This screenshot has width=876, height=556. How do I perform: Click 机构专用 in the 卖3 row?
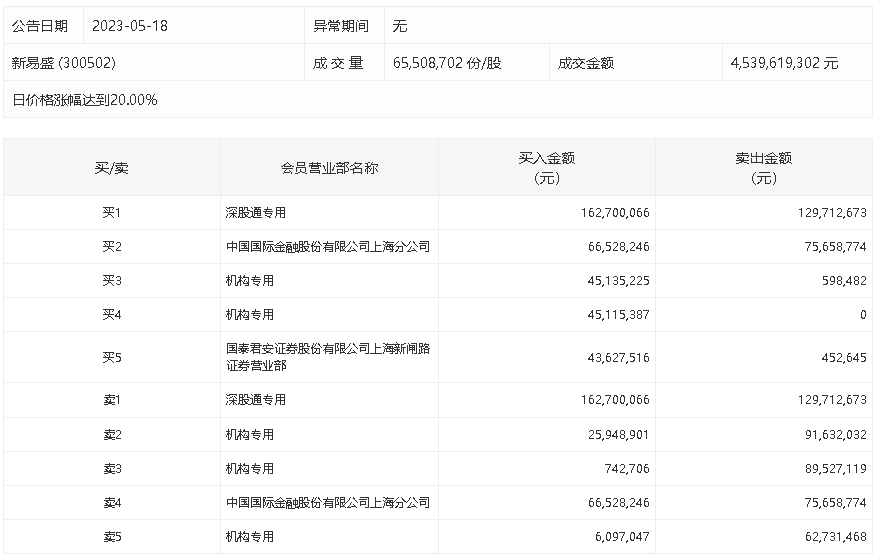(x=250, y=468)
